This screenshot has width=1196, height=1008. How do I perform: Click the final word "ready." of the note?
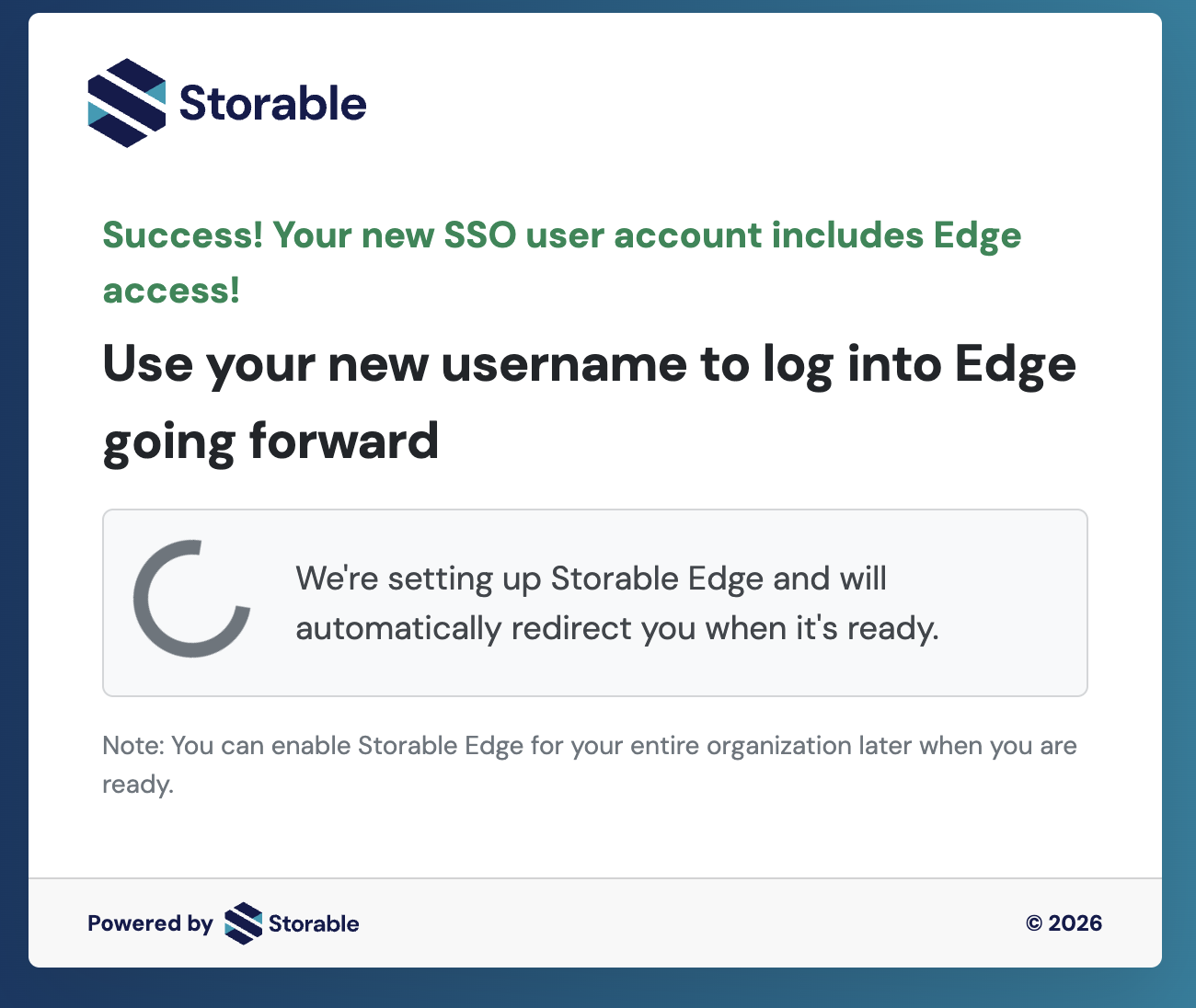coord(138,785)
